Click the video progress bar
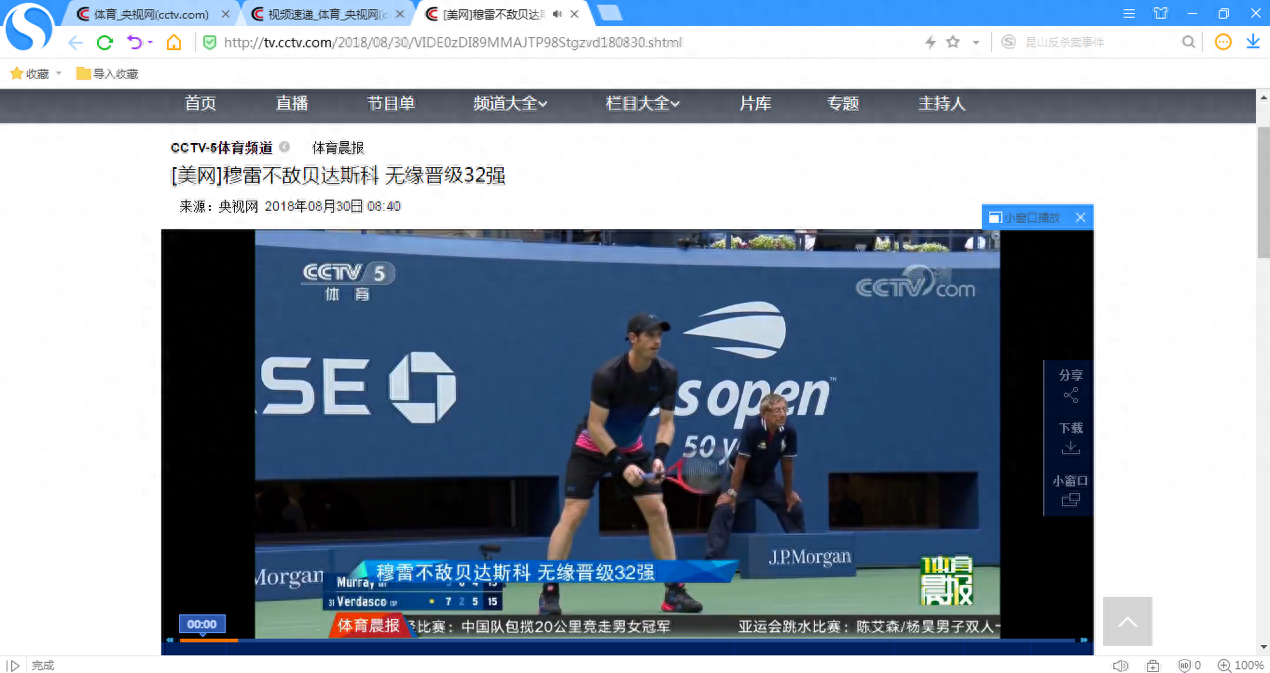The width and height of the screenshot is (1270, 673). point(628,640)
